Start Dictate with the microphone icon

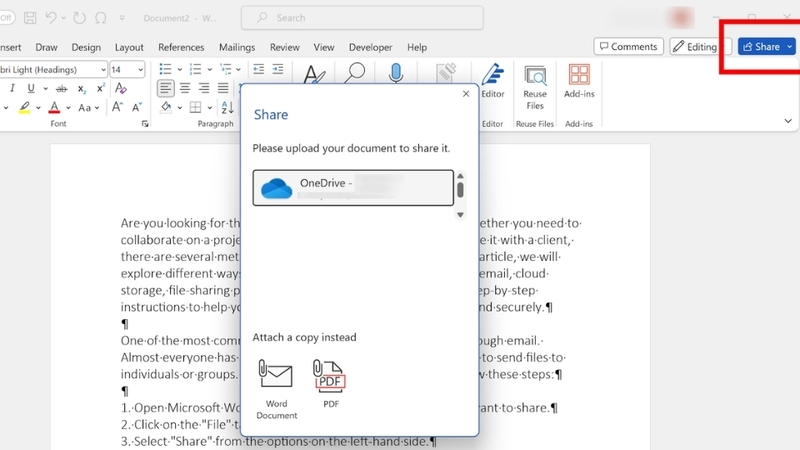[395, 73]
